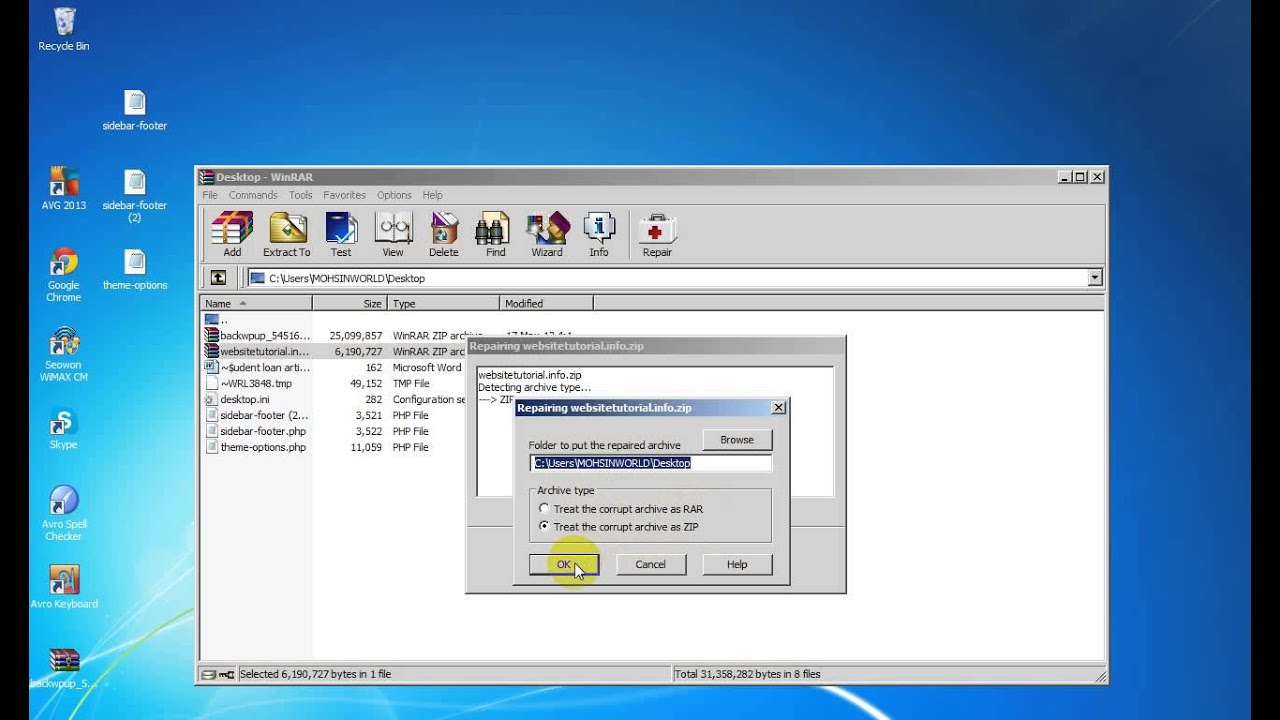Select the sidebar-footer desktop file icon
The image size is (1280, 720).
(135, 110)
